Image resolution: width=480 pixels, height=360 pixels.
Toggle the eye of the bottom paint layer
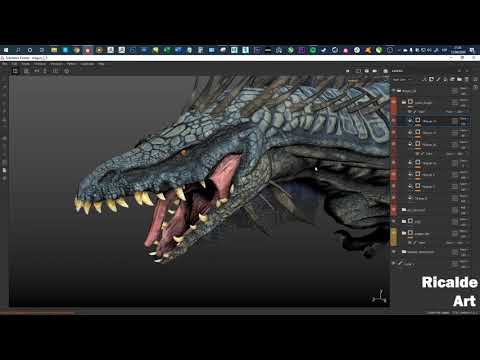(x=394, y=263)
